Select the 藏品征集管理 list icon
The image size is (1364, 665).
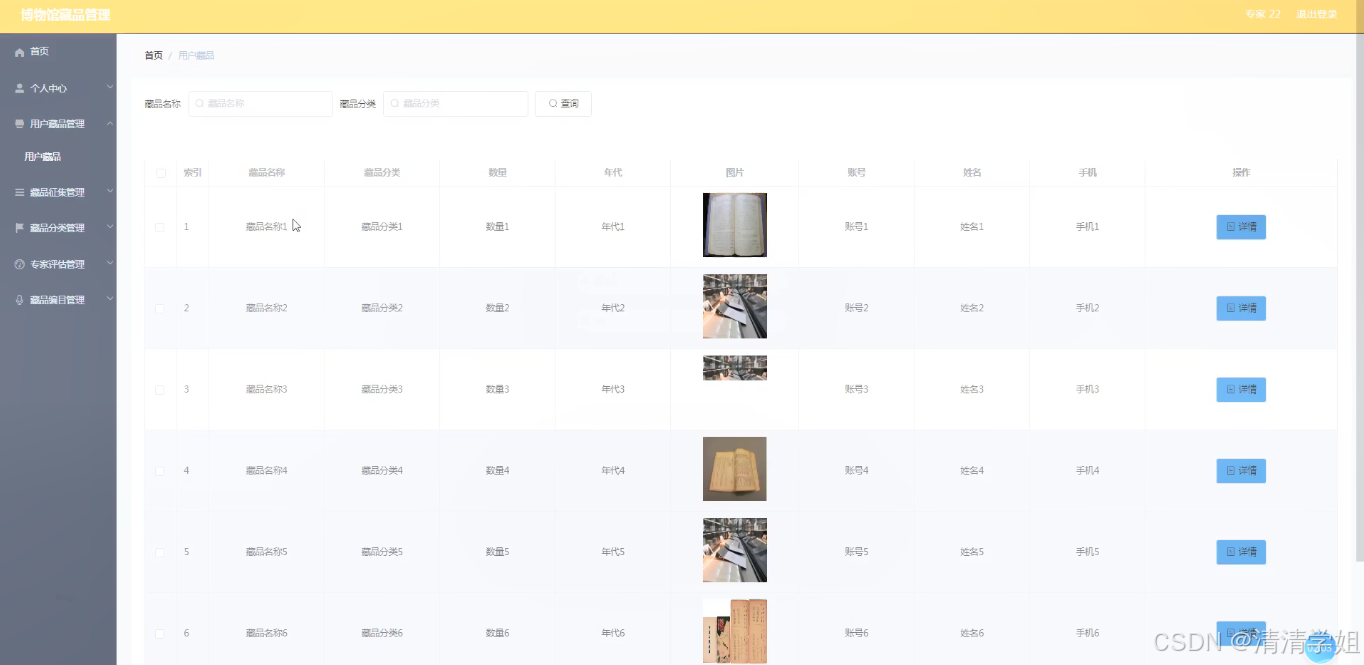(18, 191)
